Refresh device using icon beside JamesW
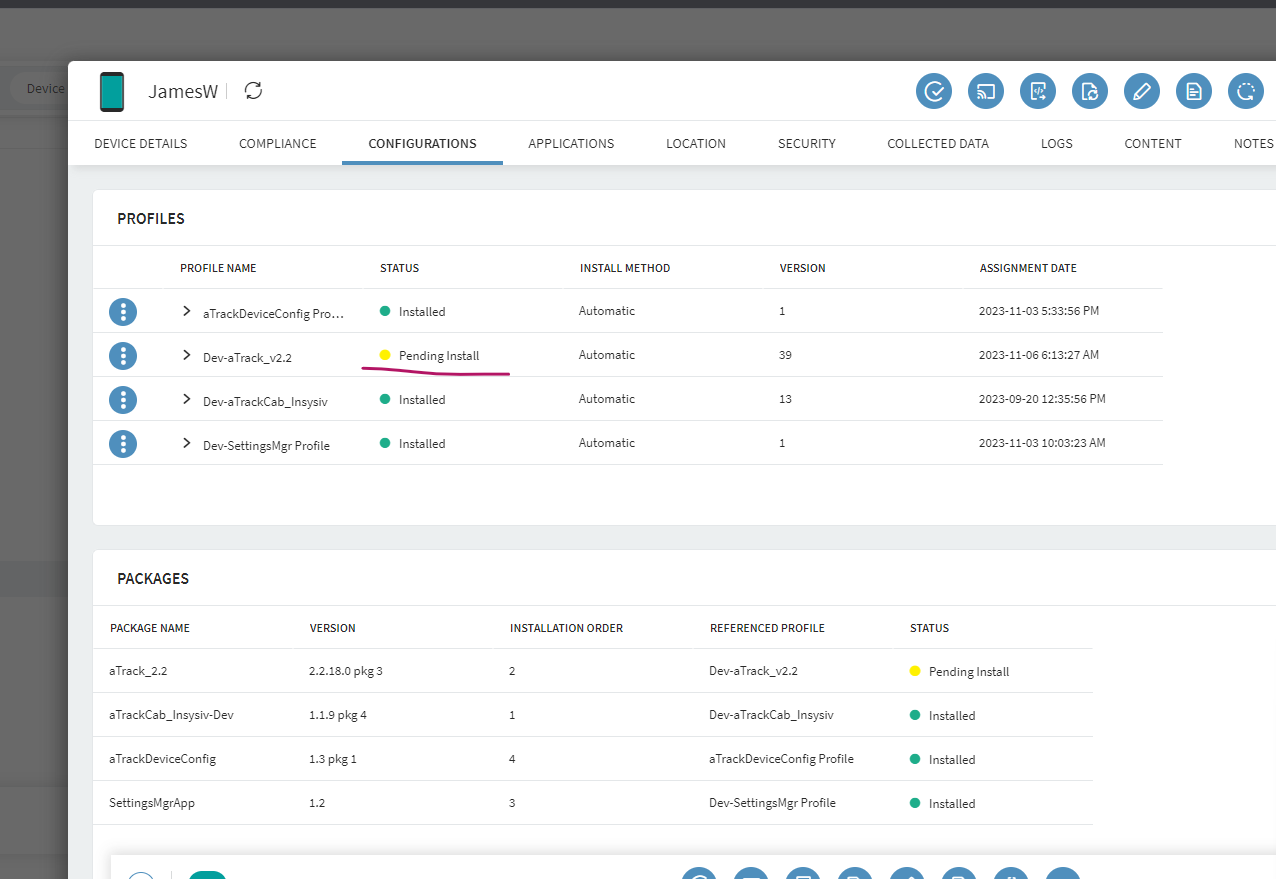This screenshot has width=1276, height=879. 254,91
